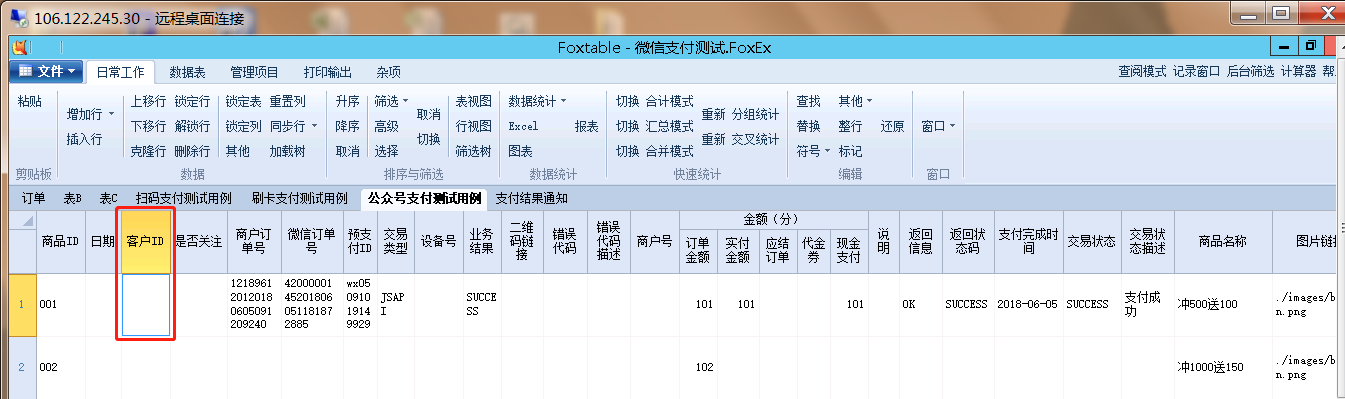The image size is (1345, 399).
Task: Click the 升序 sort ascending command
Action: click(347, 101)
